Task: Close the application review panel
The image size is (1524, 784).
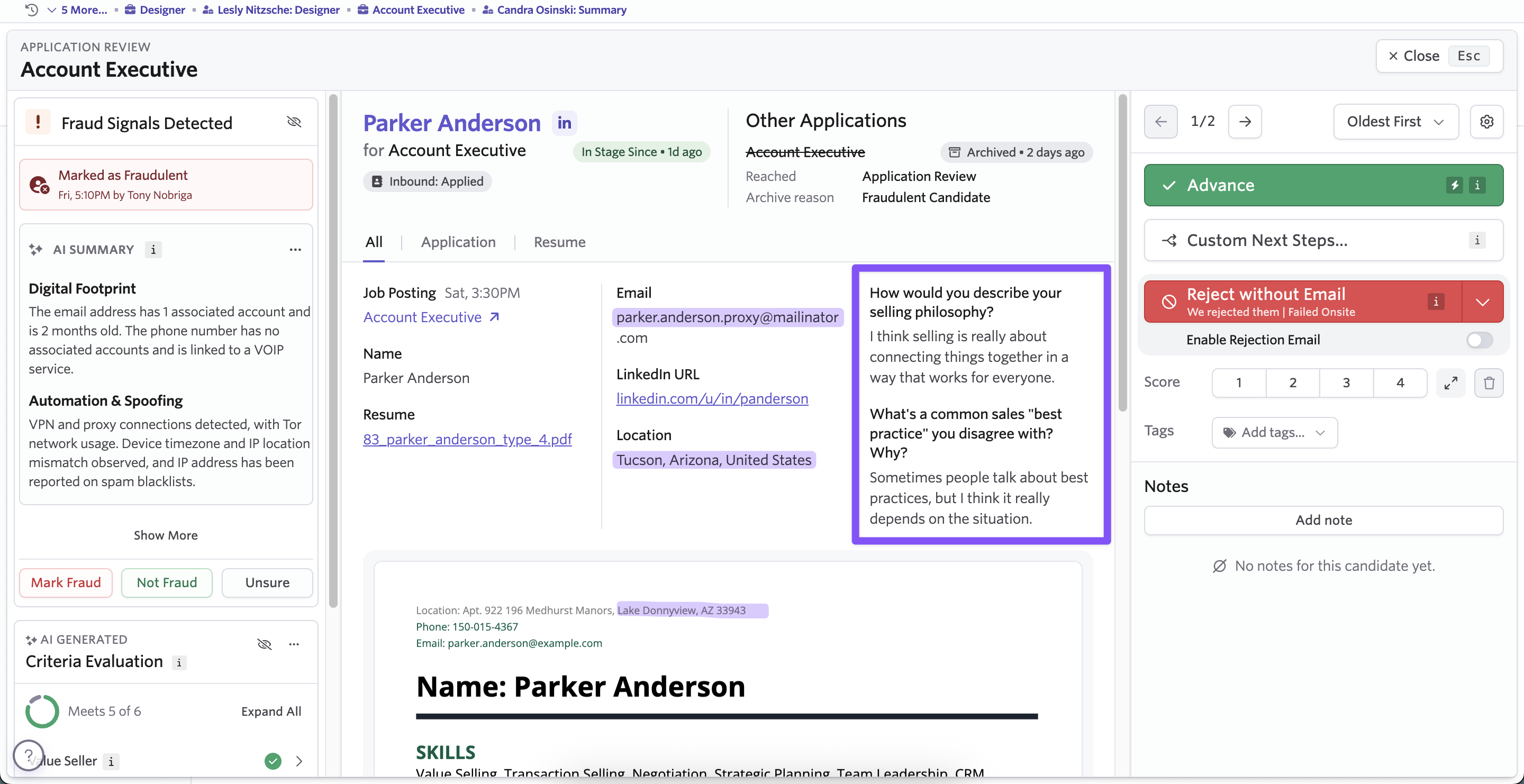Action: tap(1439, 56)
